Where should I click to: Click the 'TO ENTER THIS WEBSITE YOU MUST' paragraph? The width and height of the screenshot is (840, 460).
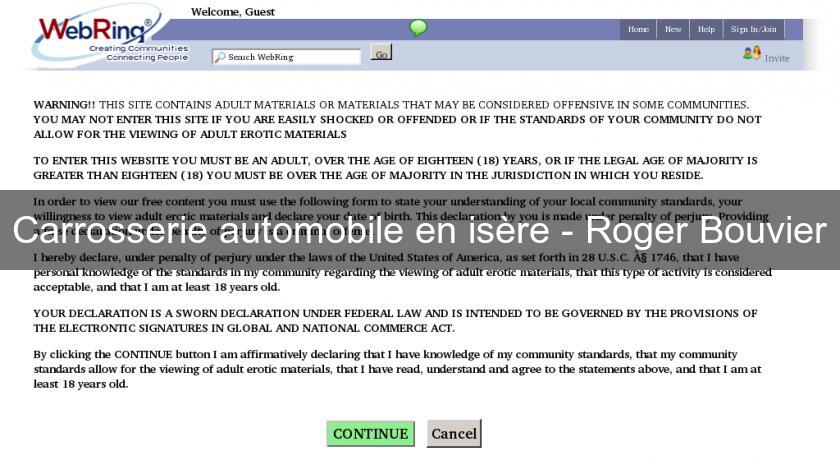(395, 168)
